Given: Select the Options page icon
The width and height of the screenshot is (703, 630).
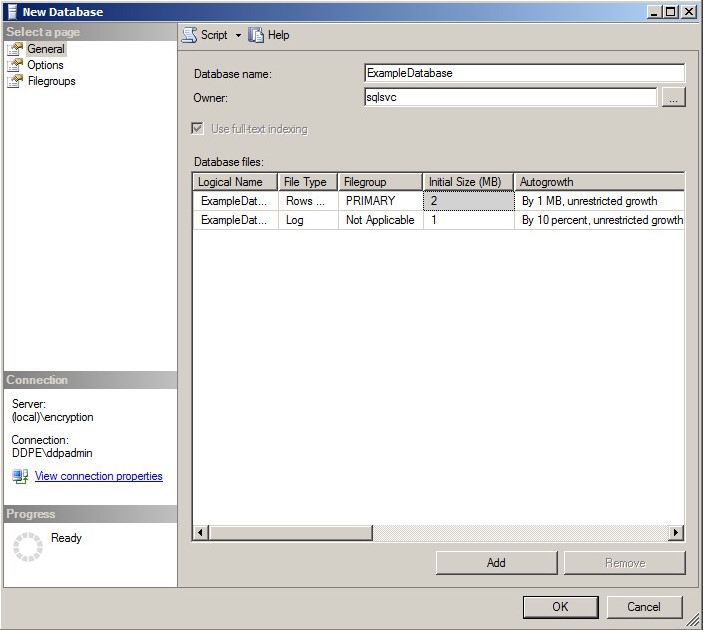Looking at the screenshot, I should [x=15, y=65].
